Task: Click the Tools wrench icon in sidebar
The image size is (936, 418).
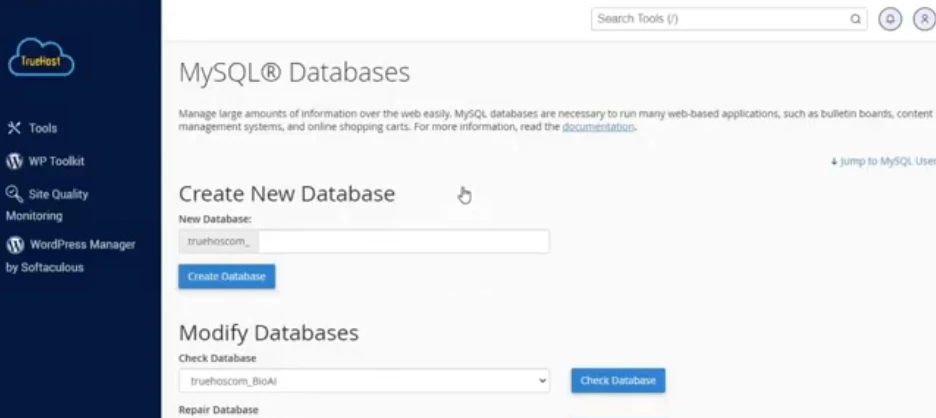Action: pos(14,128)
